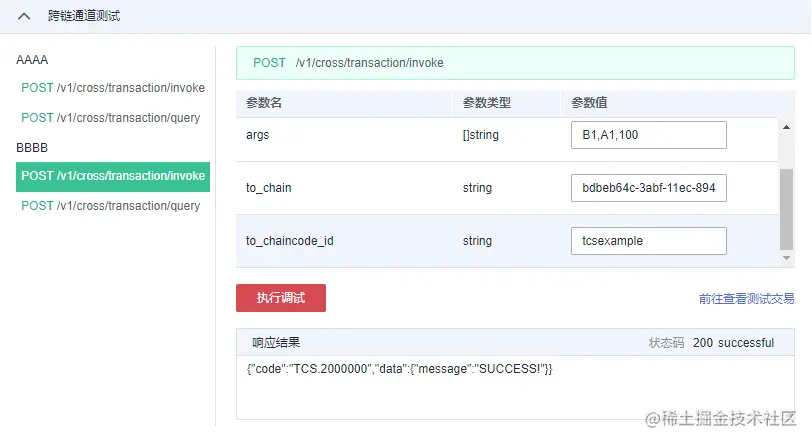
Task: Edit the to_chain value field
Action: 648,188
